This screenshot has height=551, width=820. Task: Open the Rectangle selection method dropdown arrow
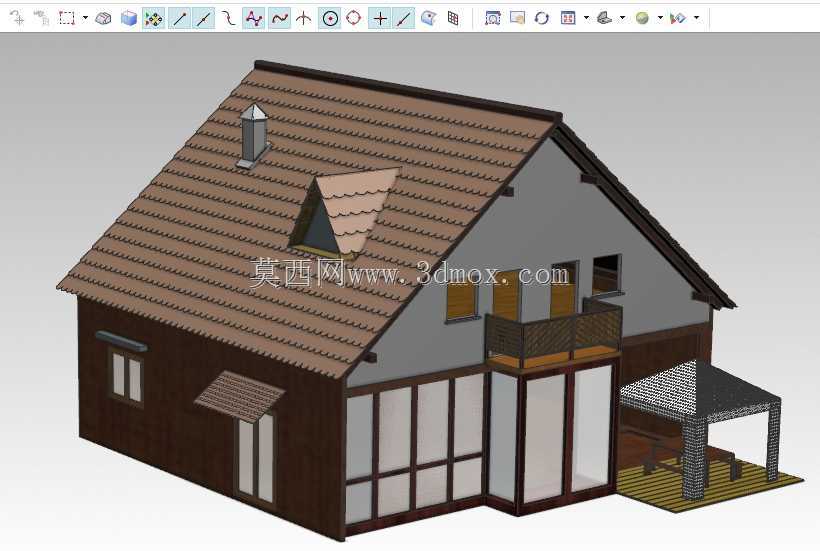coord(85,18)
